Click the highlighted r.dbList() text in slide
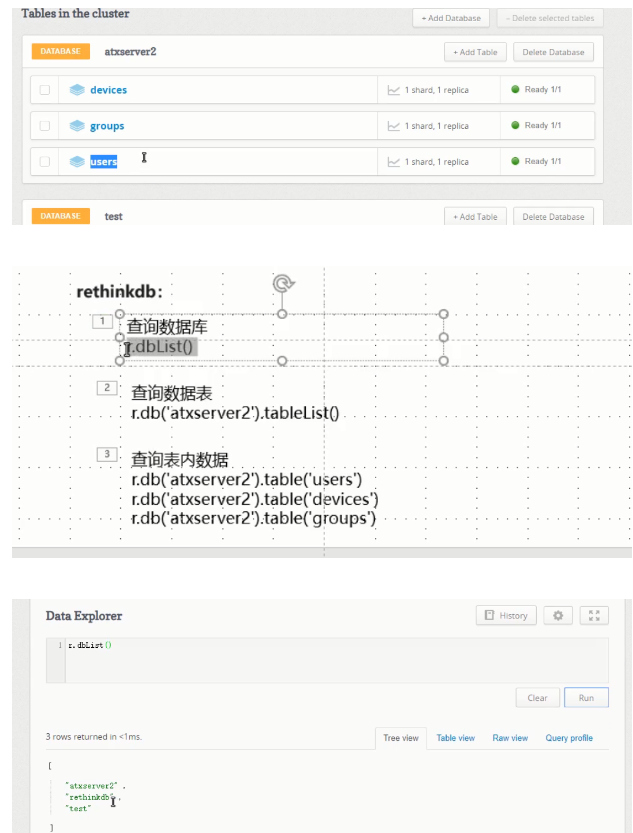Image resolution: width=633 pixels, height=833 pixels. pyautogui.click(x=162, y=347)
